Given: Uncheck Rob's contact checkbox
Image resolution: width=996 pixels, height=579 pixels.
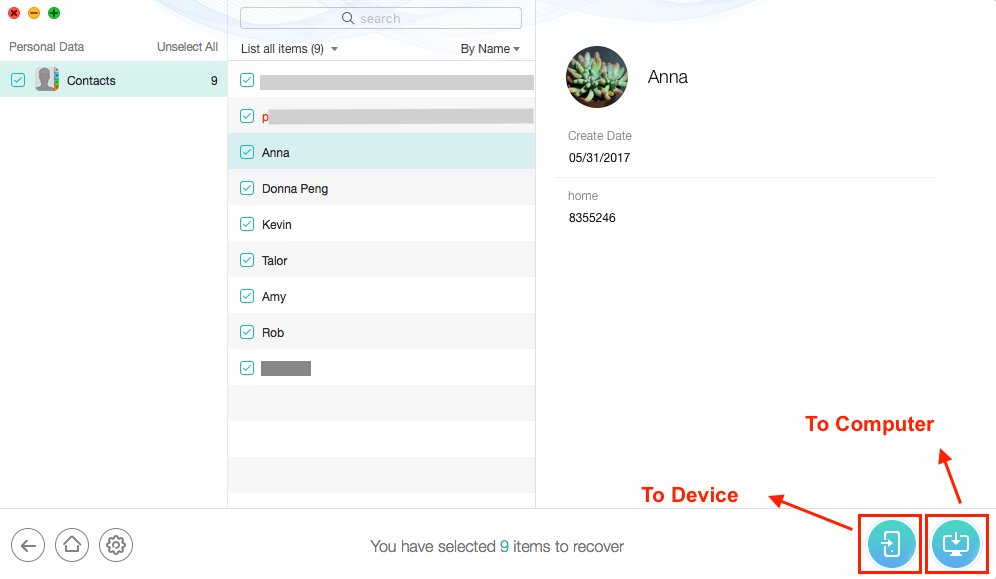Looking at the screenshot, I should [246, 332].
